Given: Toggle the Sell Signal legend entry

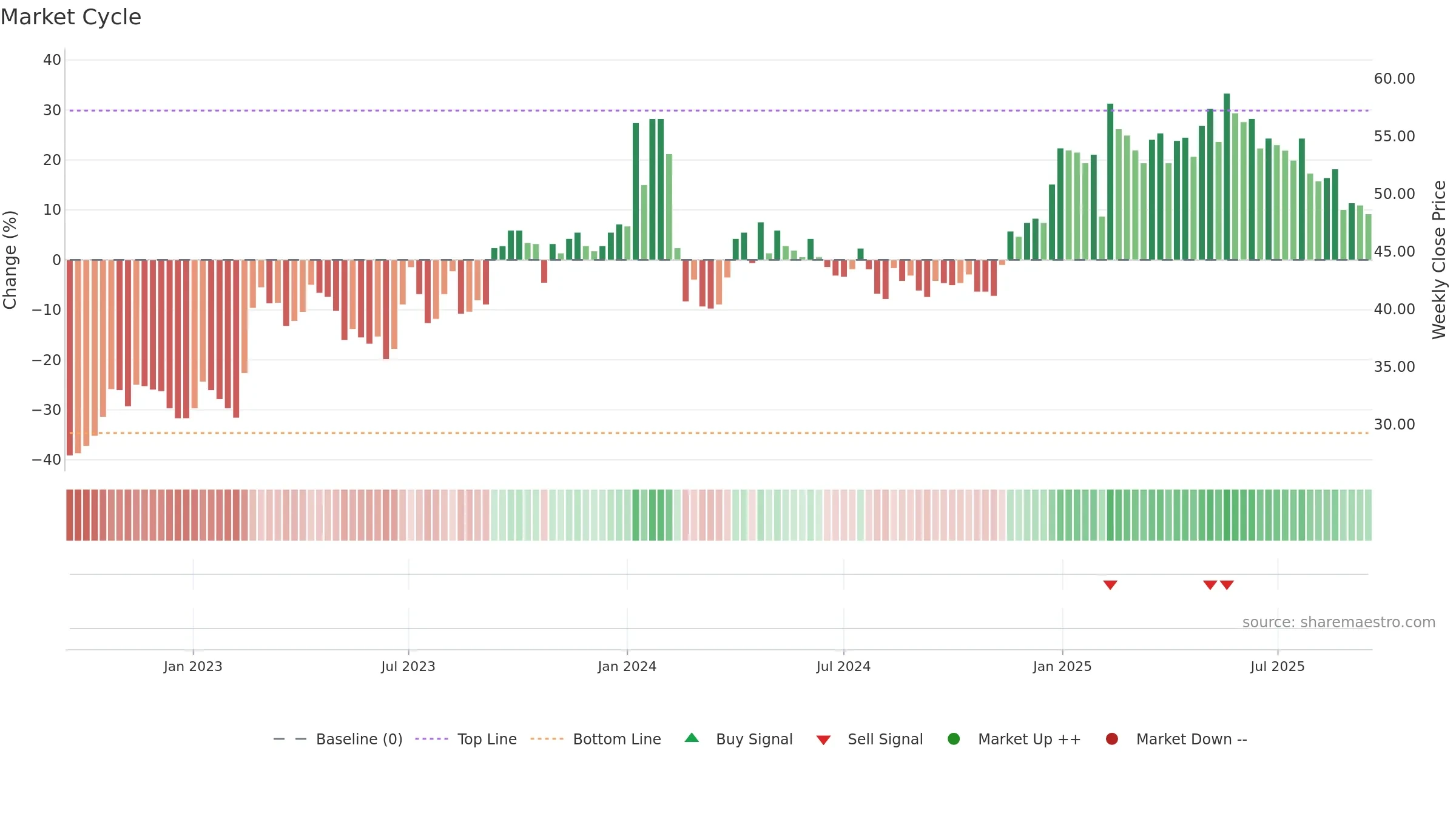Looking at the screenshot, I should coord(869,739).
